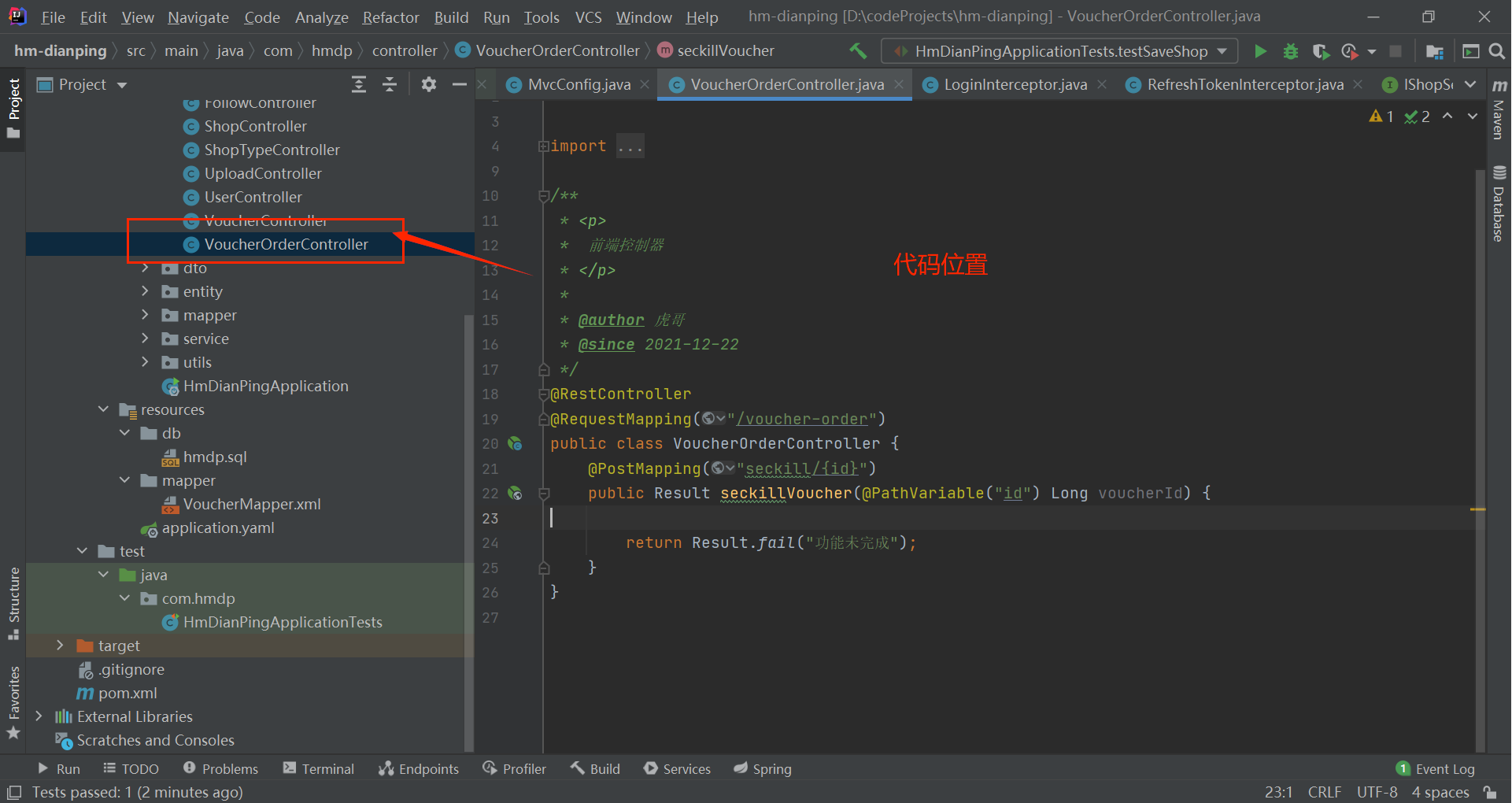Click the /voucher-order URL mapping link
Screen dimensions: 1512x803
pyautogui.click(x=801, y=420)
